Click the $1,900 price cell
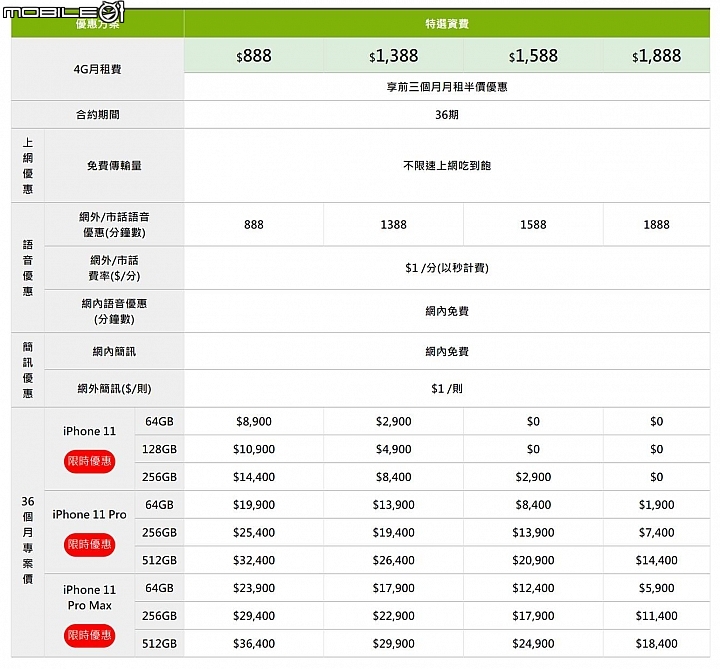The height and width of the screenshot is (669, 720). [x=656, y=505]
